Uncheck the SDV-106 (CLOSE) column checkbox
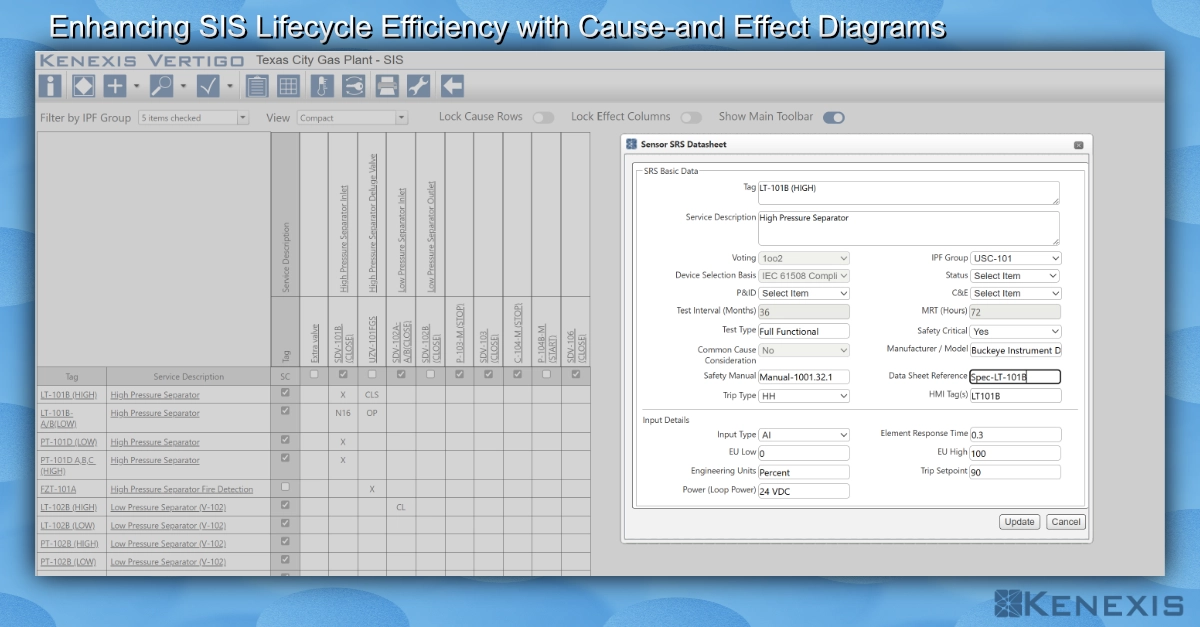The height and width of the screenshot is (627, 1200). tap(576, 375)
